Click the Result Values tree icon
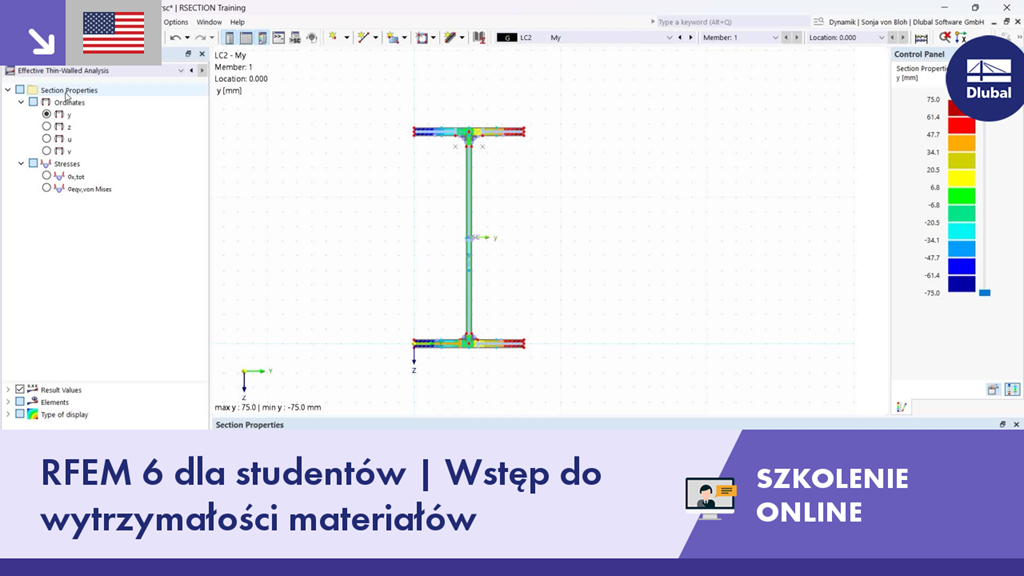Viewport: 1024px width, 576px height. coord(33,389)
